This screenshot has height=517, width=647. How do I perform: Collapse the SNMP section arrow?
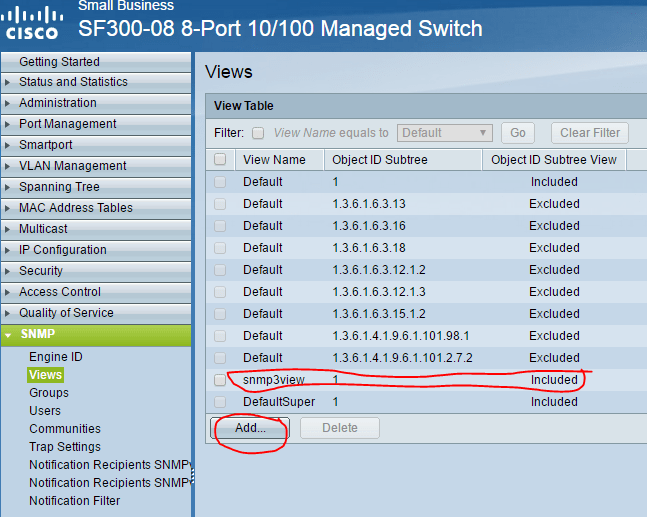pyautogui.click(x=8, y=335)
